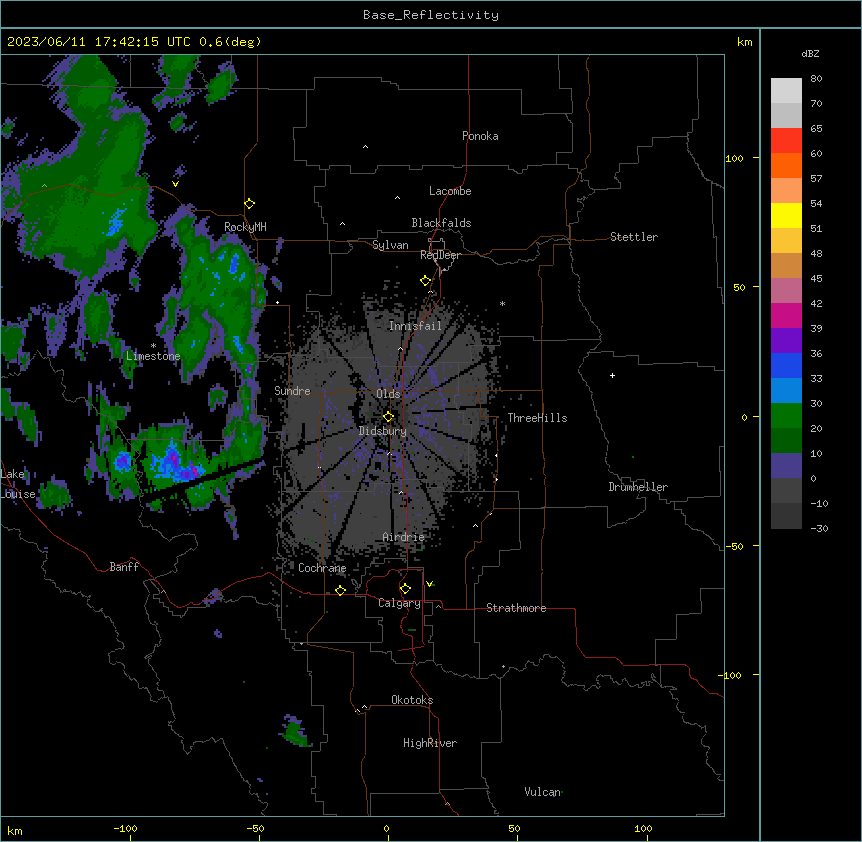The width and height of the screenshot is (862, 842).
Task: Select the Innisfail label
Action: (x=415, y=326)
